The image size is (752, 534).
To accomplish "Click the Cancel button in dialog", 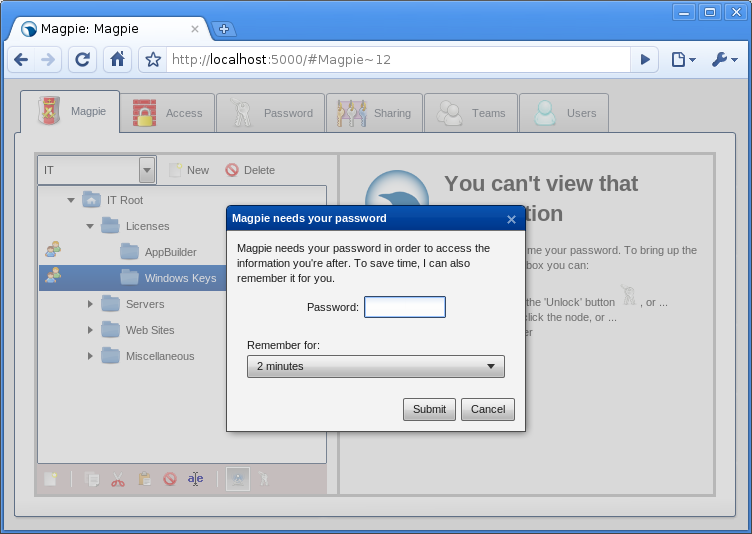I will [x=488, y=409].
